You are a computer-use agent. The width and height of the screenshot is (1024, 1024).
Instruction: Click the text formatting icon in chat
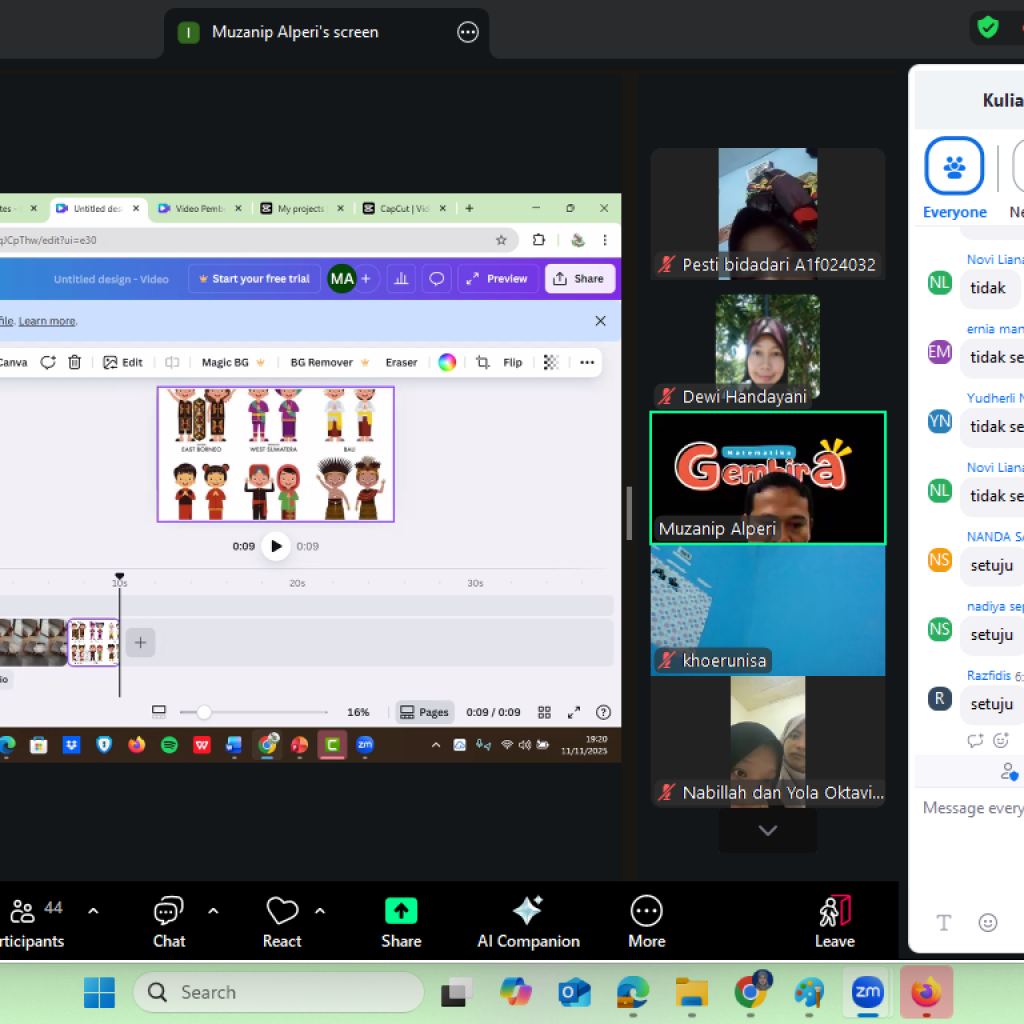943,922
